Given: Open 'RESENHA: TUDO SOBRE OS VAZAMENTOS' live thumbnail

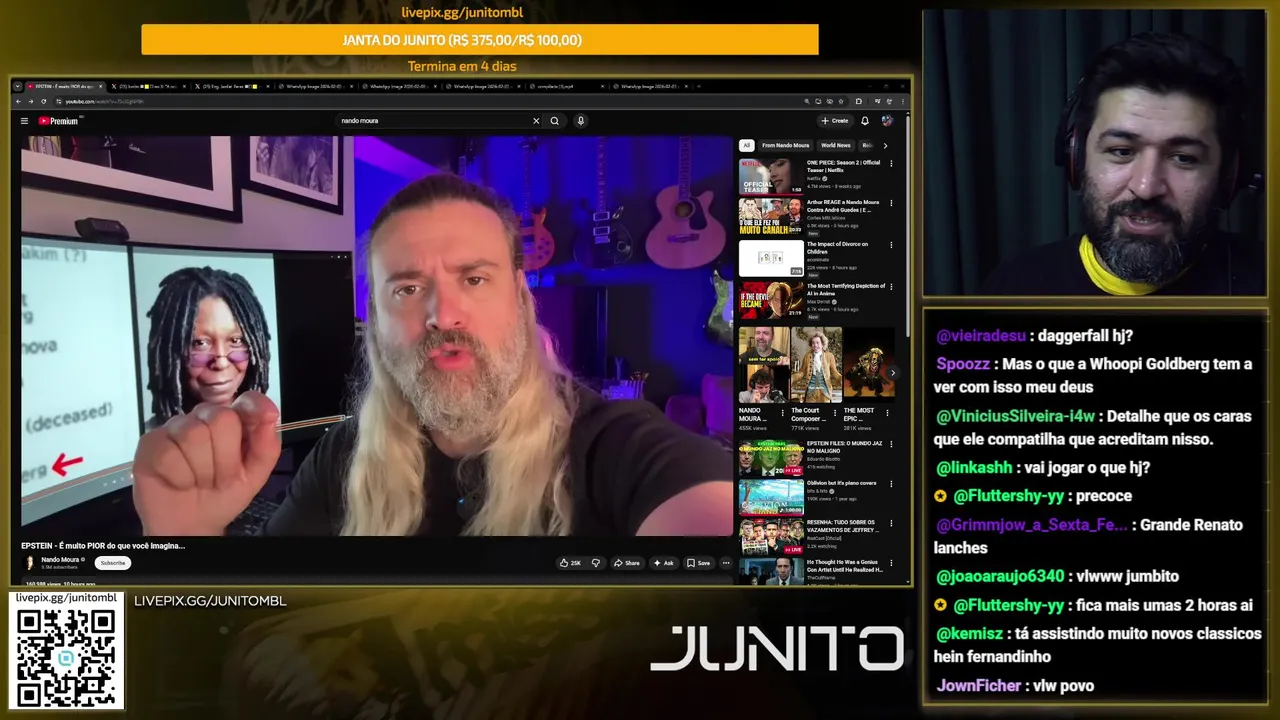Looking at the screenshot, I should (x=771, y=537).
